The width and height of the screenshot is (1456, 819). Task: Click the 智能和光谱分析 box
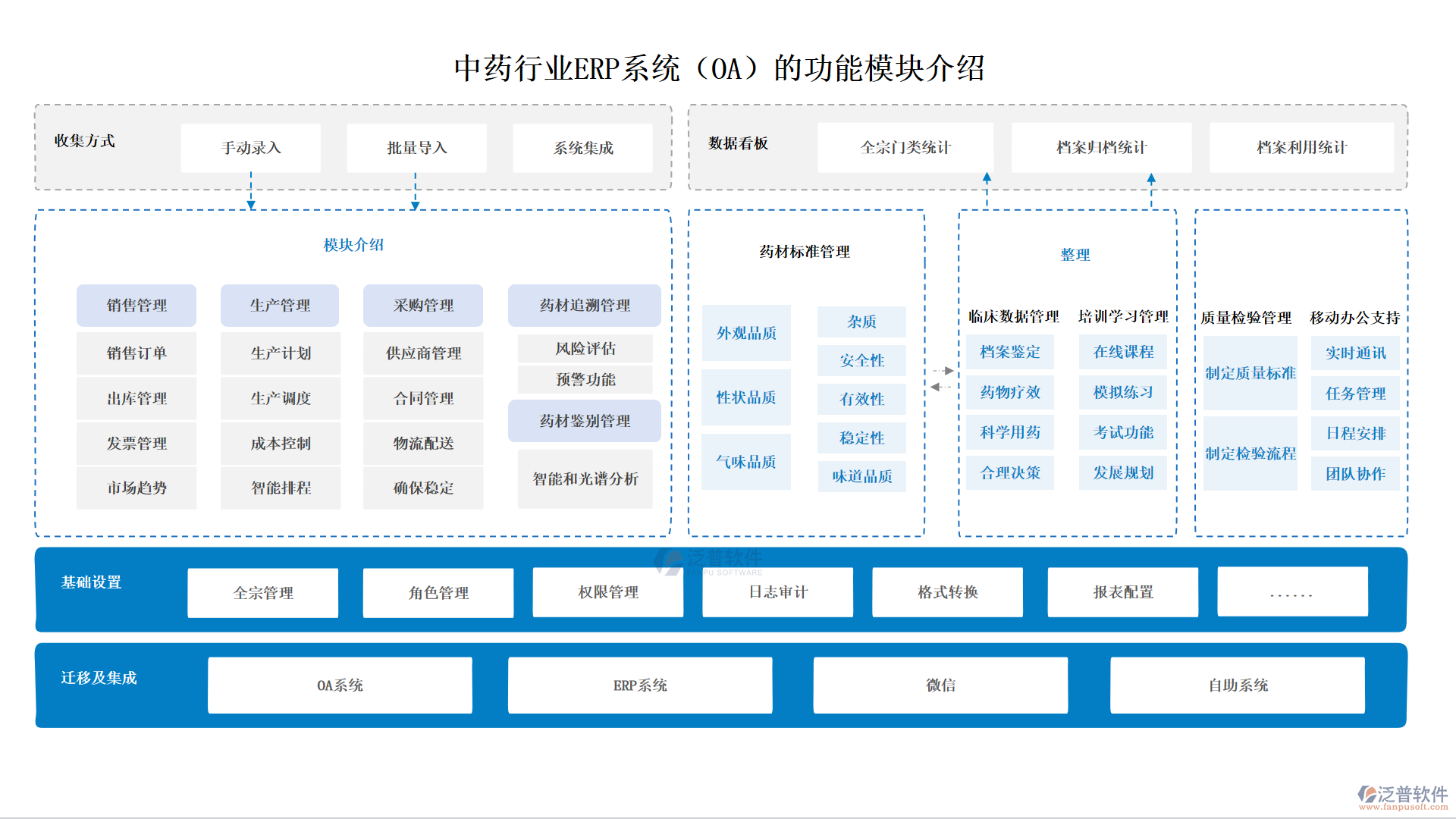click(585, 479)
